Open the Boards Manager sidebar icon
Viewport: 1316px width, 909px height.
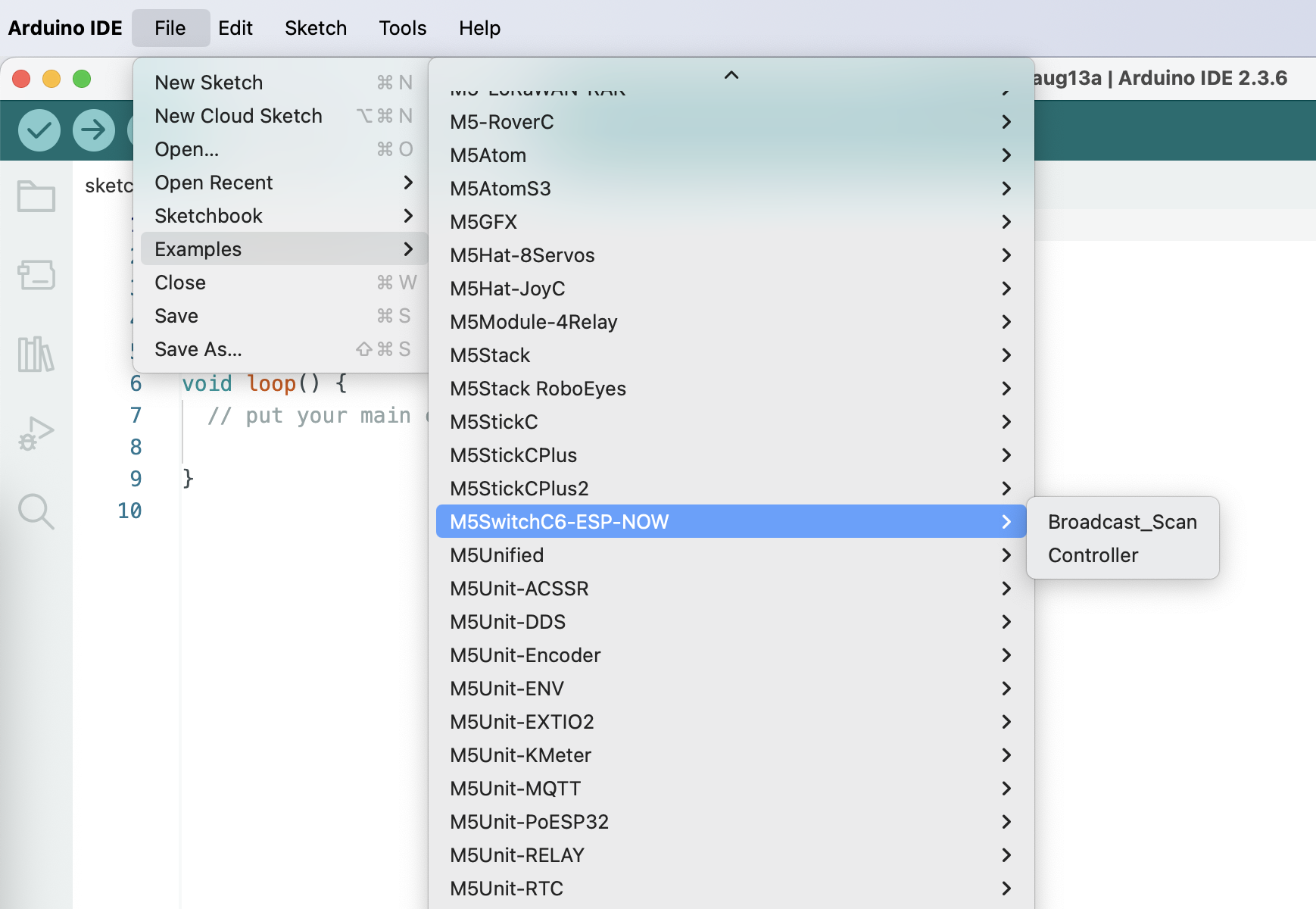[x=36, y=275]
